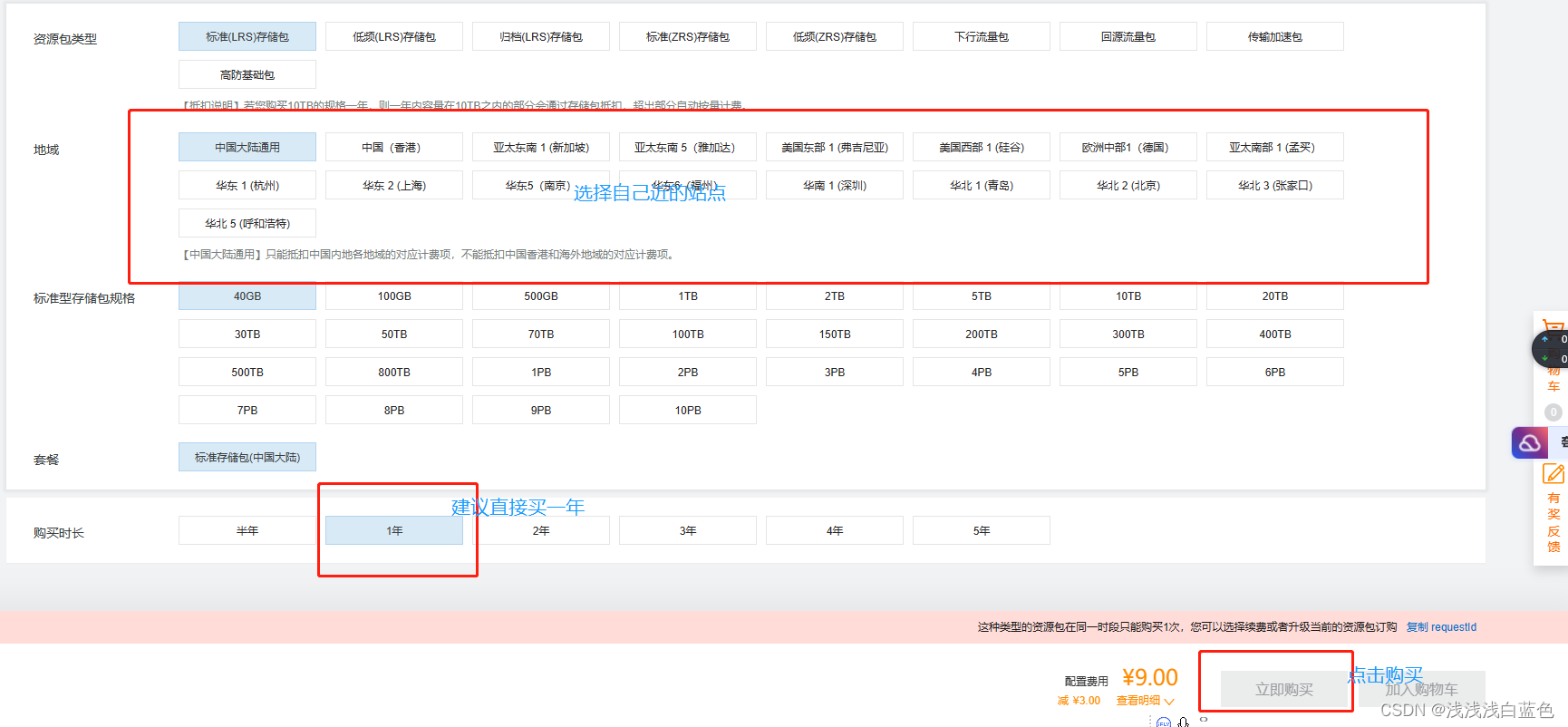
Task: Select the 100GB storage spec
Action: click(394, 296)
